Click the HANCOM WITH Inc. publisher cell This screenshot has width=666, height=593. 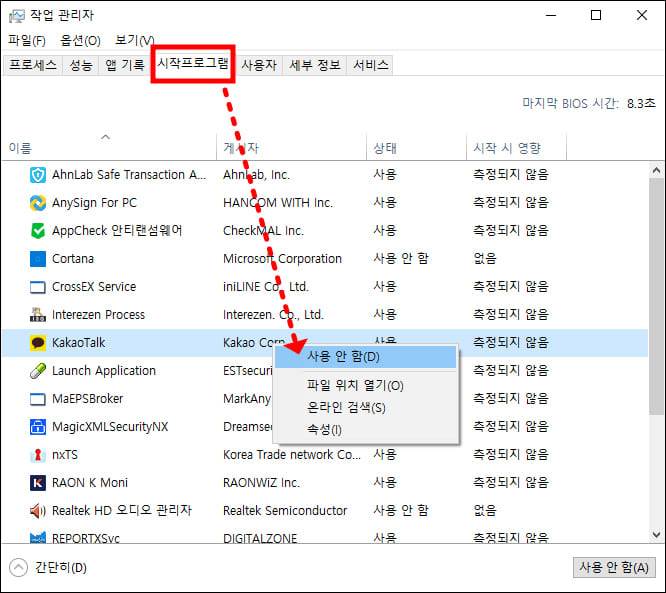(x=278, y=203)
